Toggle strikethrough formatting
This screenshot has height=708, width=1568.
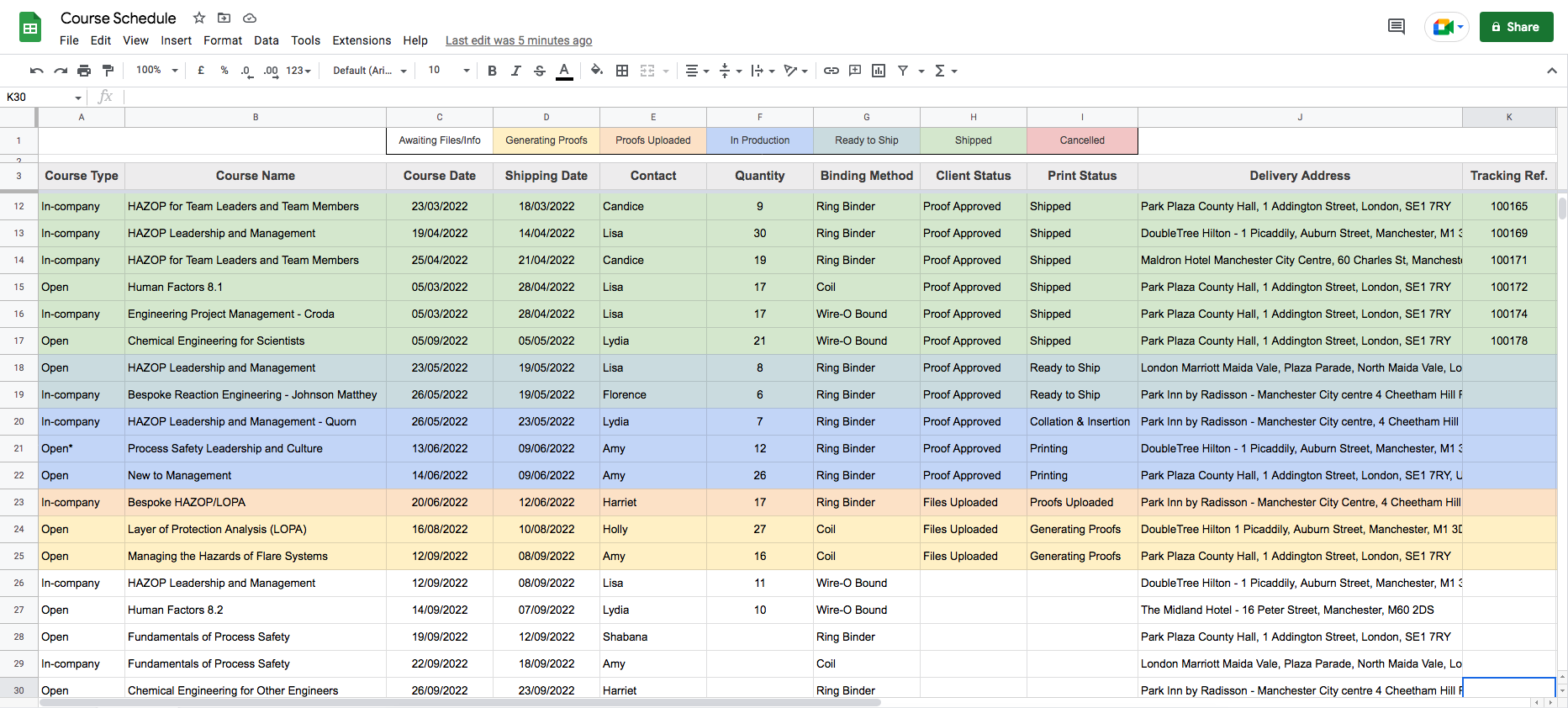pyautogui.click(x=540, y=71)
